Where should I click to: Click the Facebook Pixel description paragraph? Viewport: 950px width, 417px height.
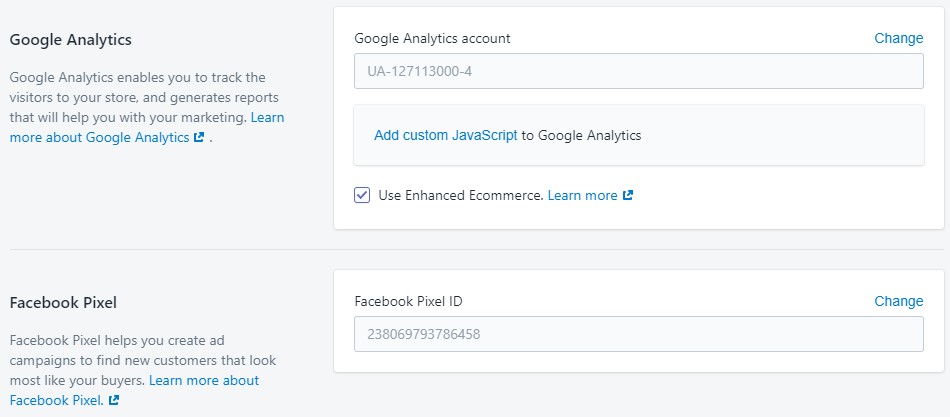pyautogui.click(x=143, y=370)
